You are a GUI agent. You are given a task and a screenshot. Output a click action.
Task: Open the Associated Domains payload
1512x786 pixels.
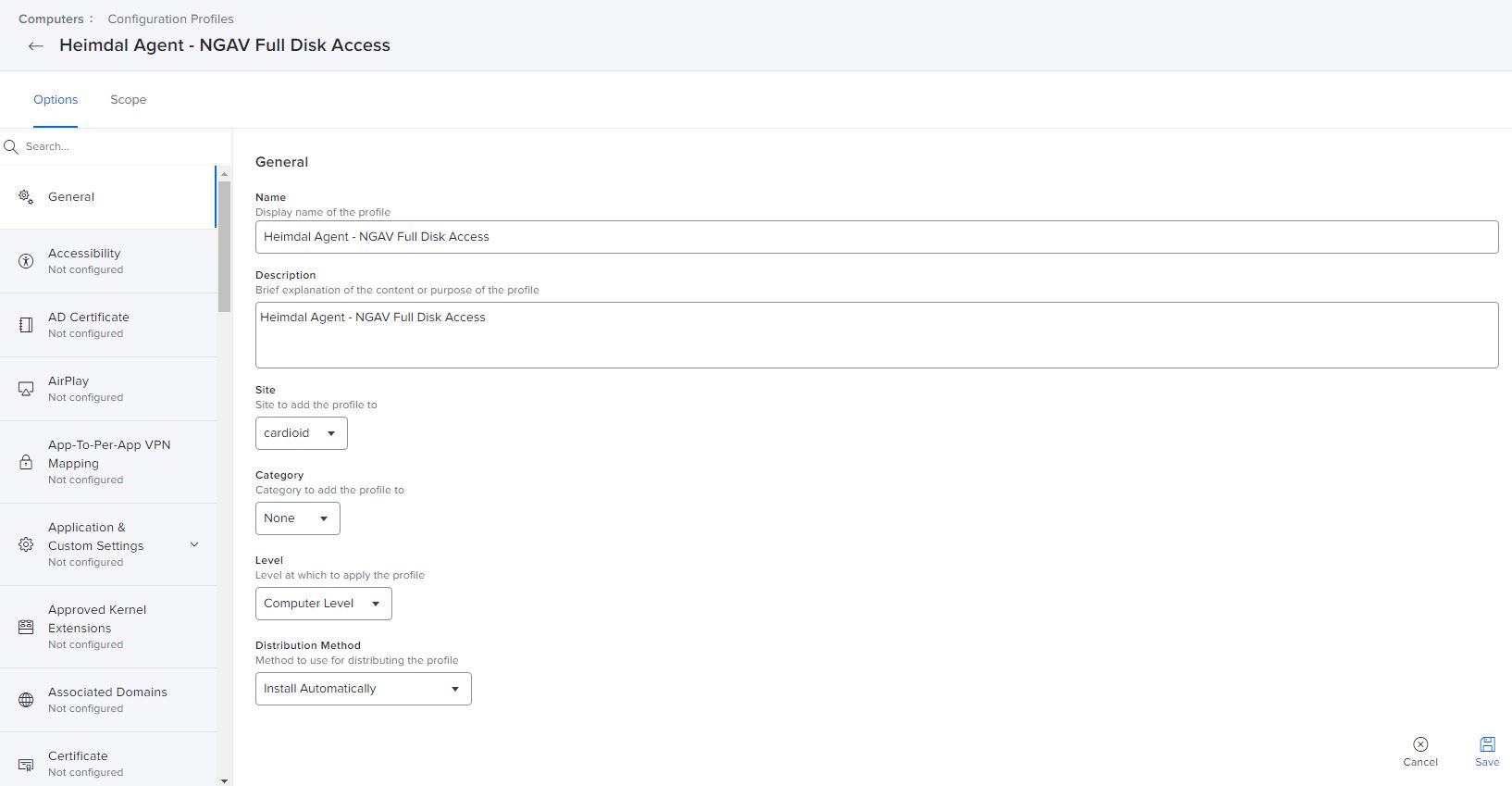[108, 700]
